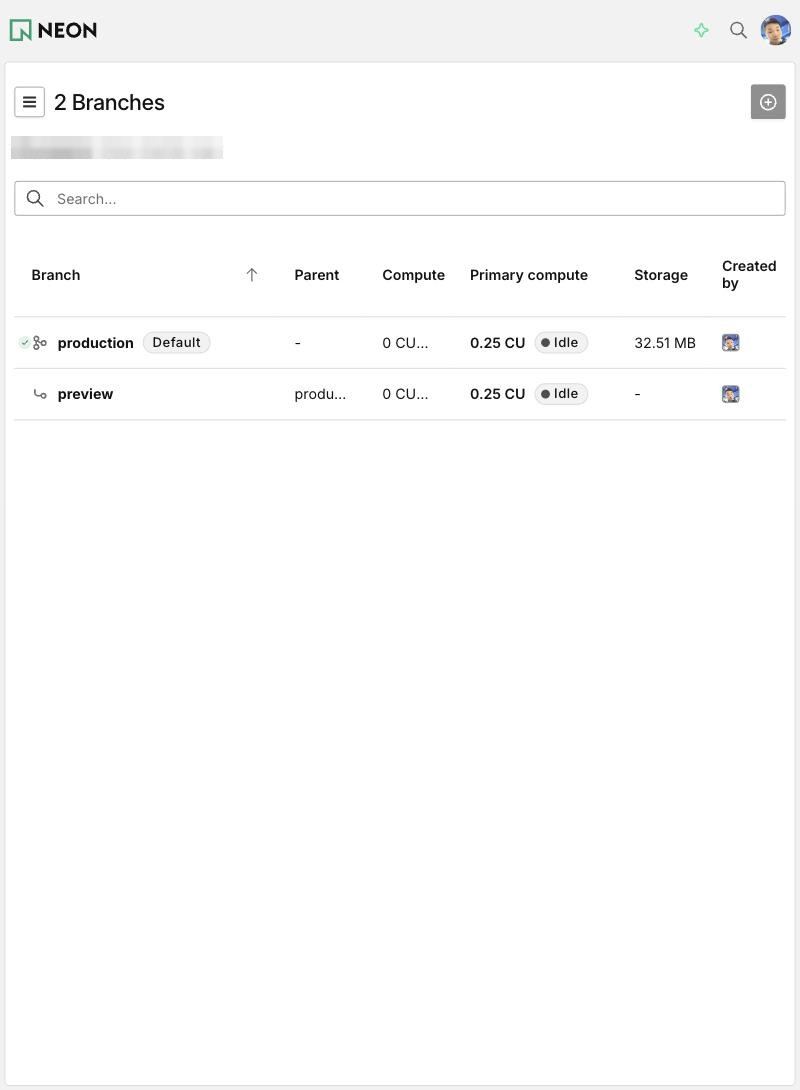Click the Neon logo
Screen dimensions: 800x1090
click(x=54, y=30)
